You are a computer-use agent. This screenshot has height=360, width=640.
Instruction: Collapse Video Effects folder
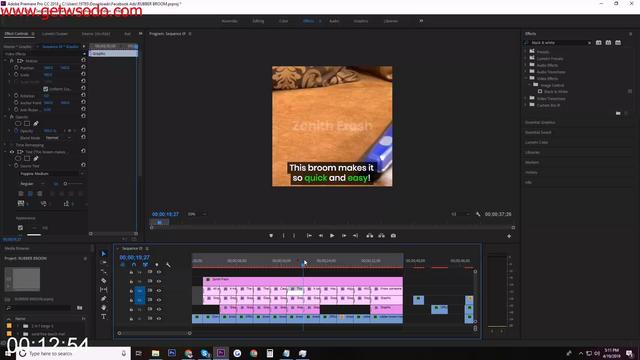click(x=526, y=78)
